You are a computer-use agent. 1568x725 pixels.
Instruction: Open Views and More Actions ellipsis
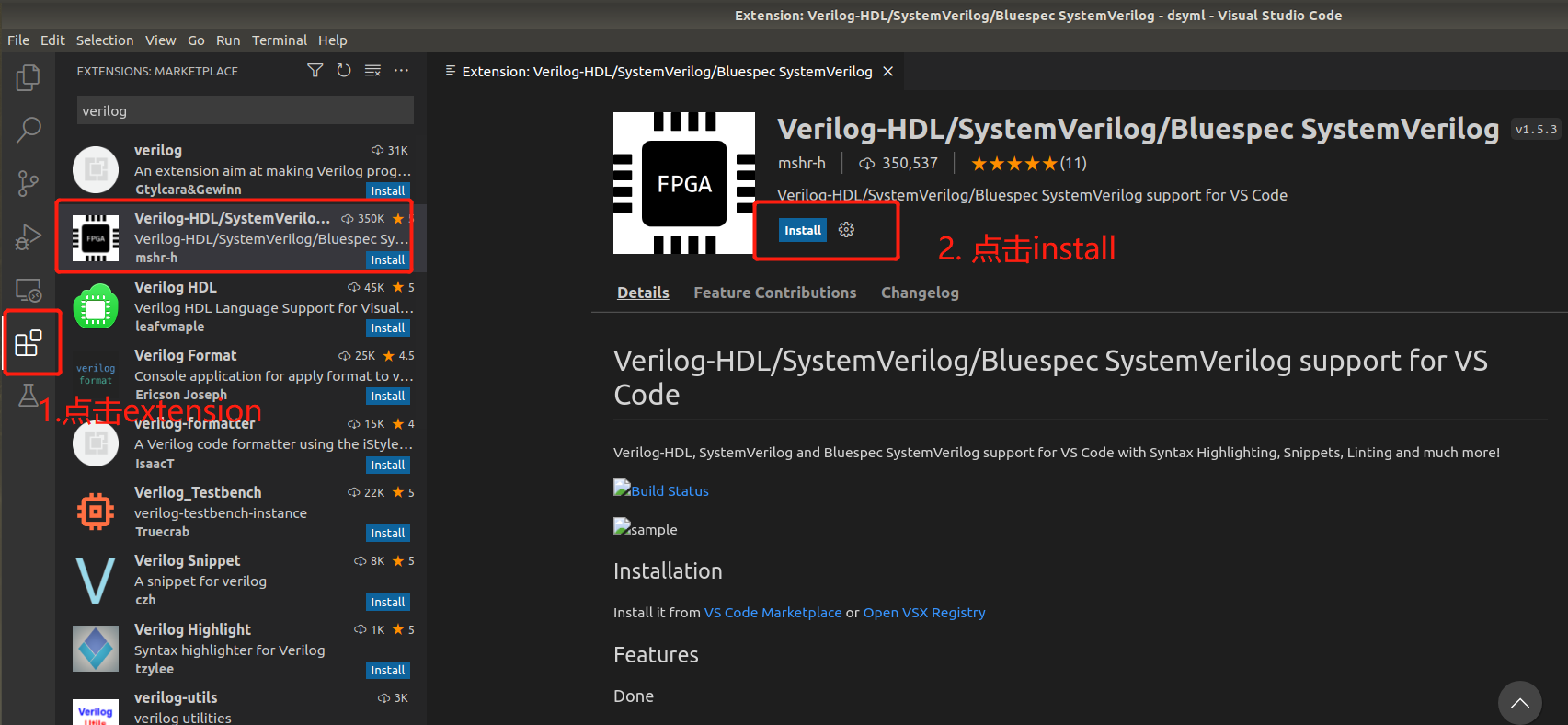[x=402, y=71]
